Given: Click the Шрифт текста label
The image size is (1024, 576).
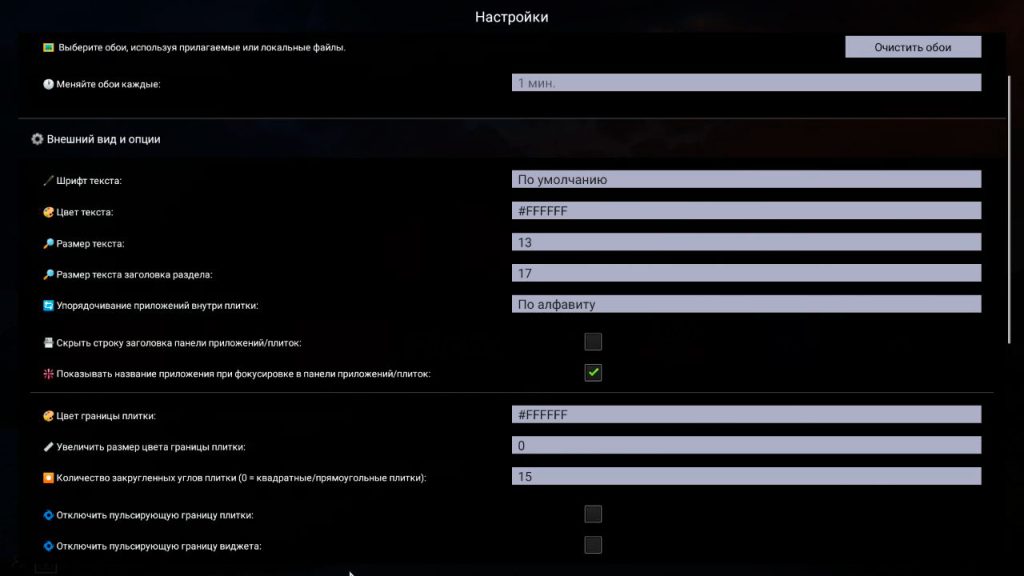Looking at the screenshot, I should (89, 180).
